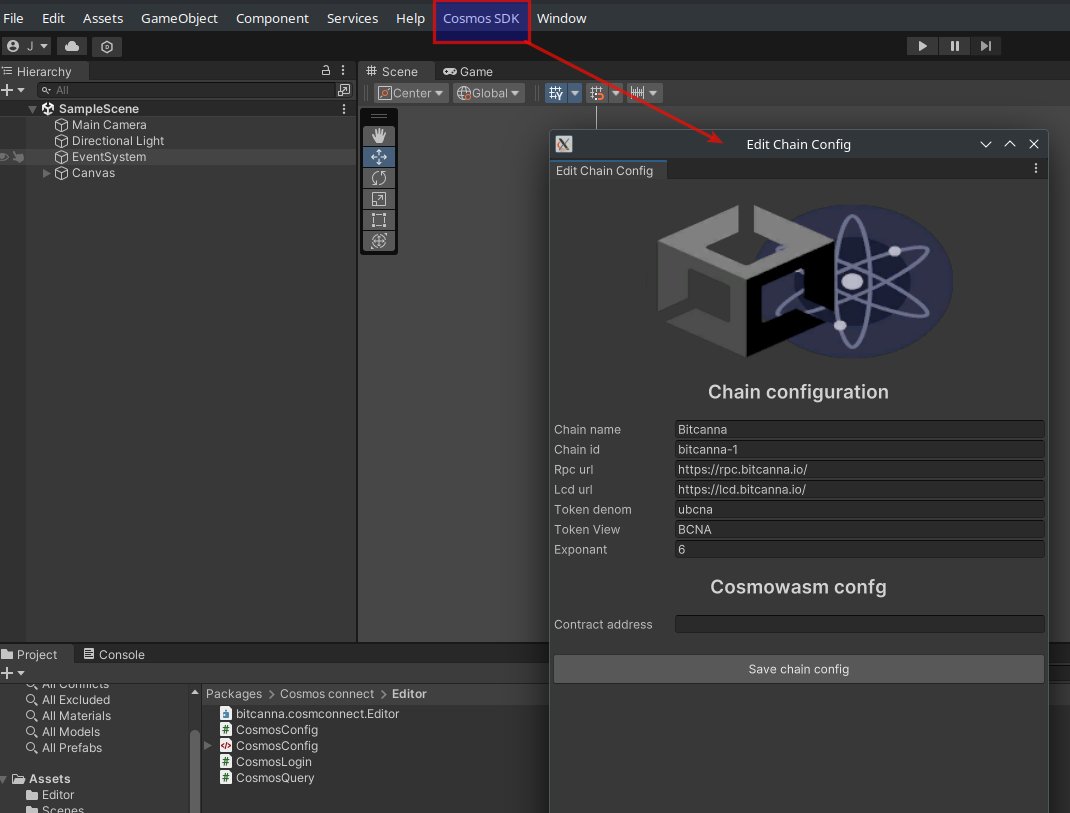Viewport: 1070px width, 813px height.
Task: Select the CosmosLogin script
Action: coord(266,762)
